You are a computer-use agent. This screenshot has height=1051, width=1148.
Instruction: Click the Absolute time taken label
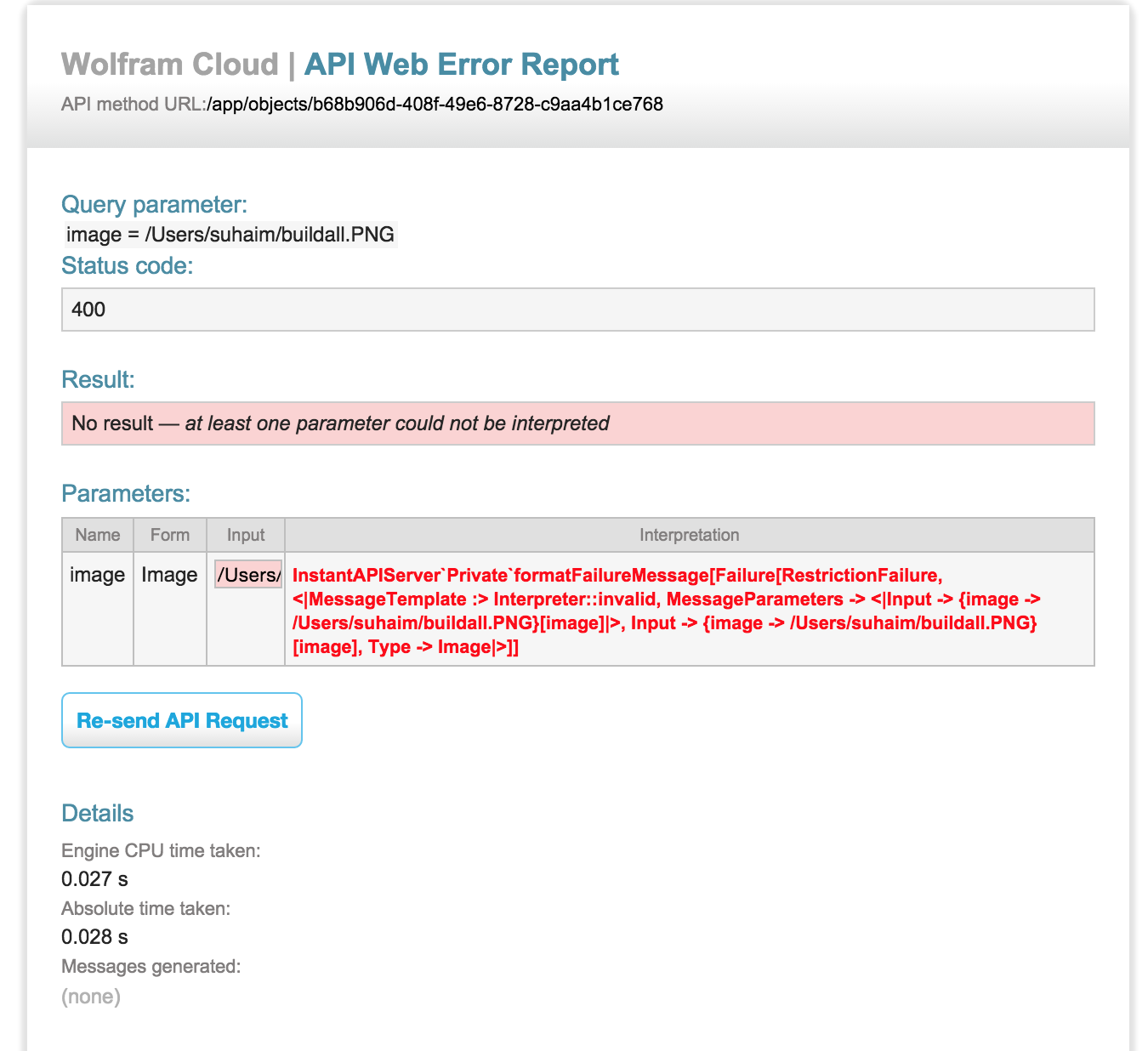tap(146, 909)
